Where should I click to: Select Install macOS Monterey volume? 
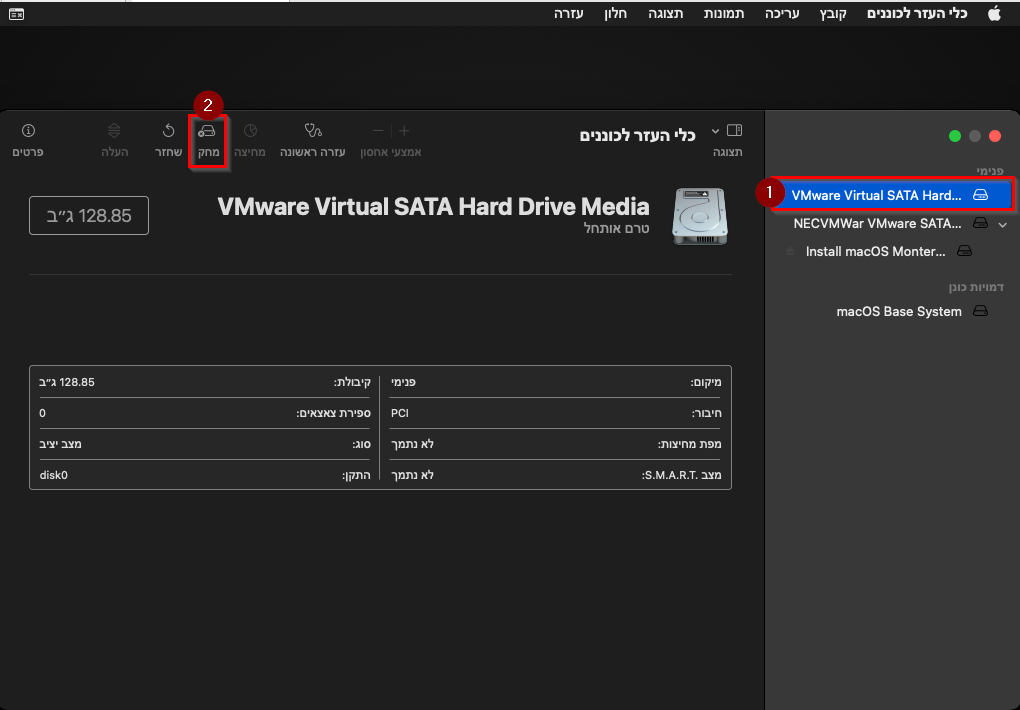tap(876, 251)
